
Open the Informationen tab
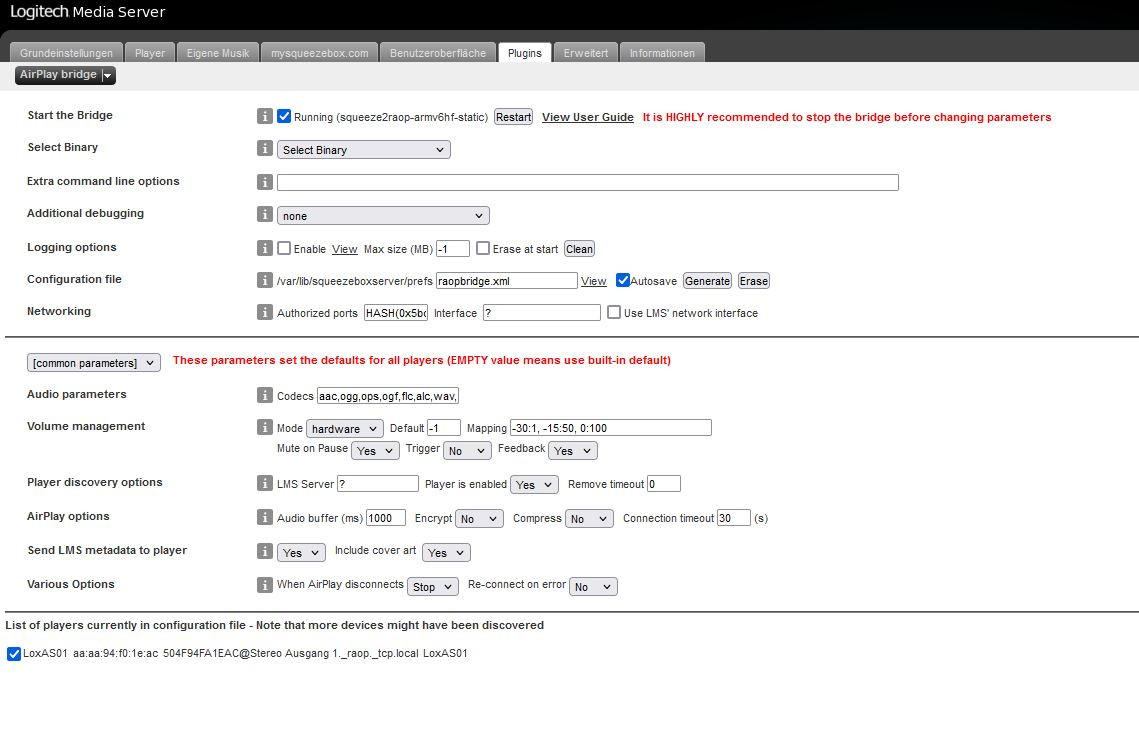pos(662,53)
